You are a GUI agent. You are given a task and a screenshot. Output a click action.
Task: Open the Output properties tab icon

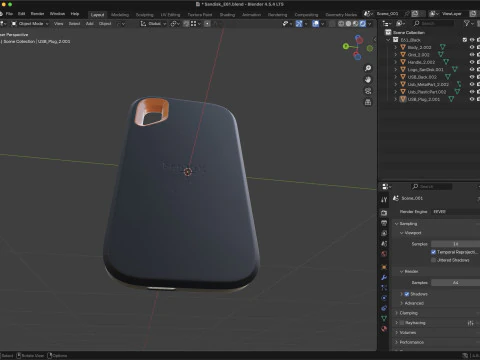tap(384, 223)
